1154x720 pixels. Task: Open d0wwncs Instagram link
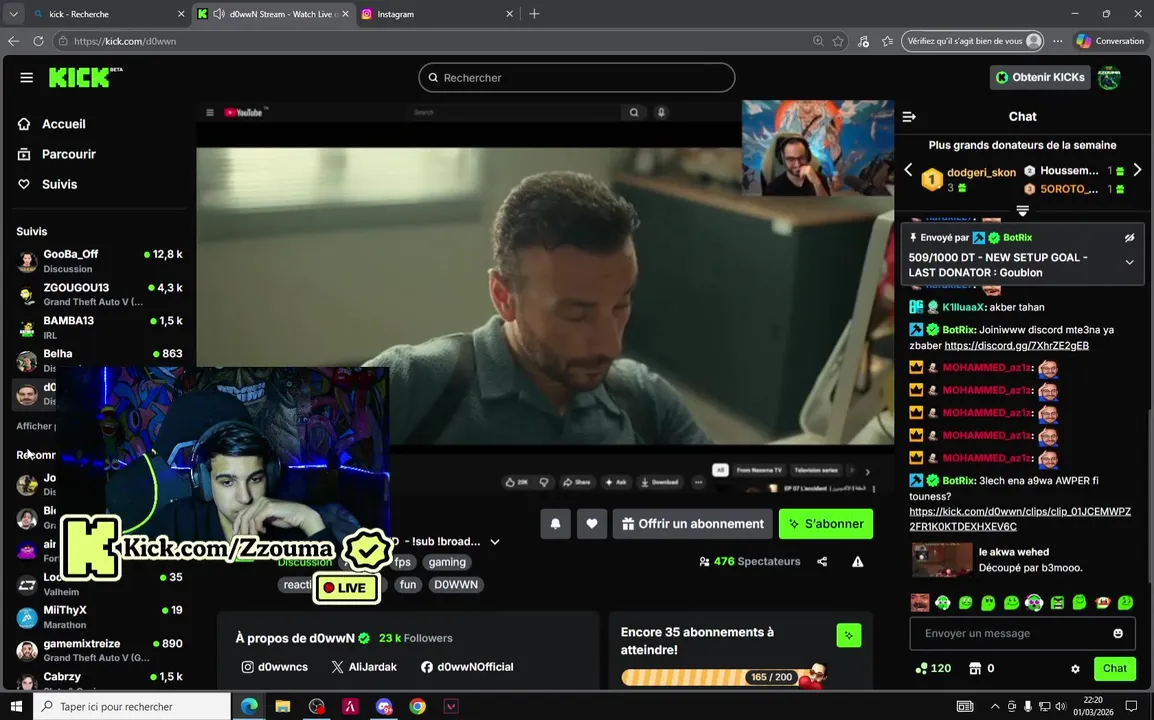coord(275,667)
